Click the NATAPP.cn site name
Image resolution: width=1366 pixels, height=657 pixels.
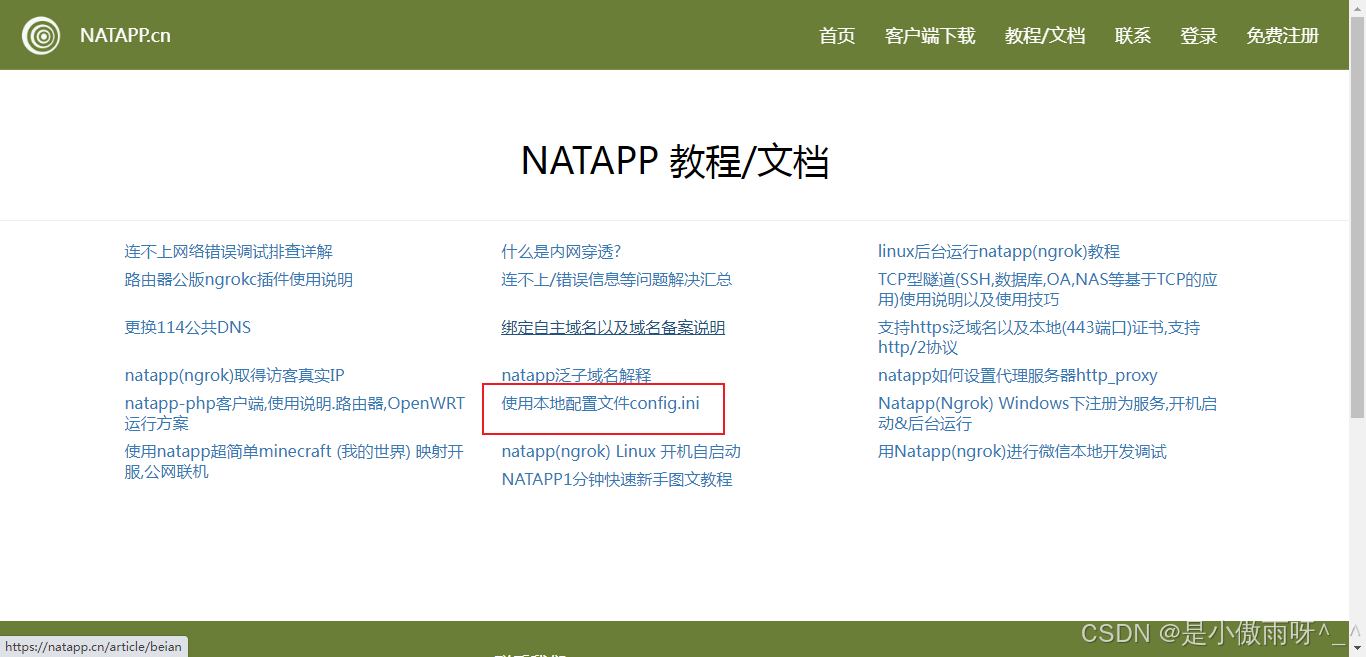pyautogui.click(x=125, y=35)
